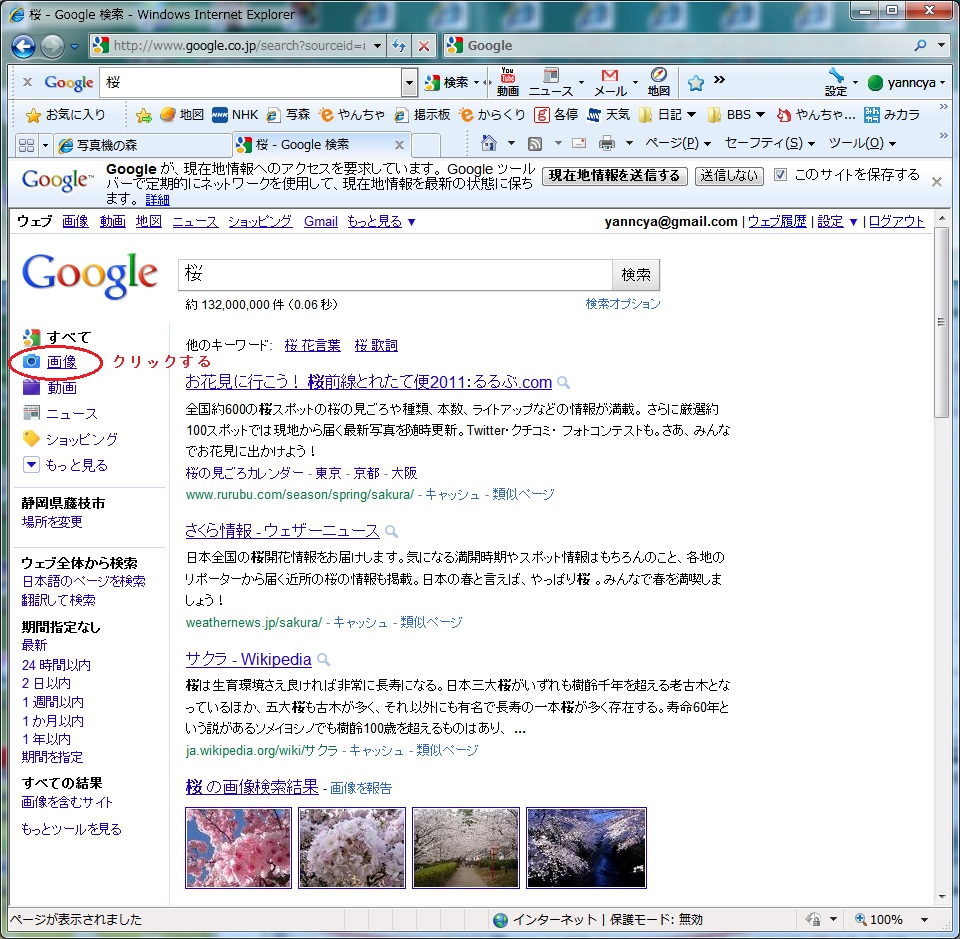This screenshot has width=960, height=939.
Task: Click the ウェブ履歴 link
Action: click(777, 222)
